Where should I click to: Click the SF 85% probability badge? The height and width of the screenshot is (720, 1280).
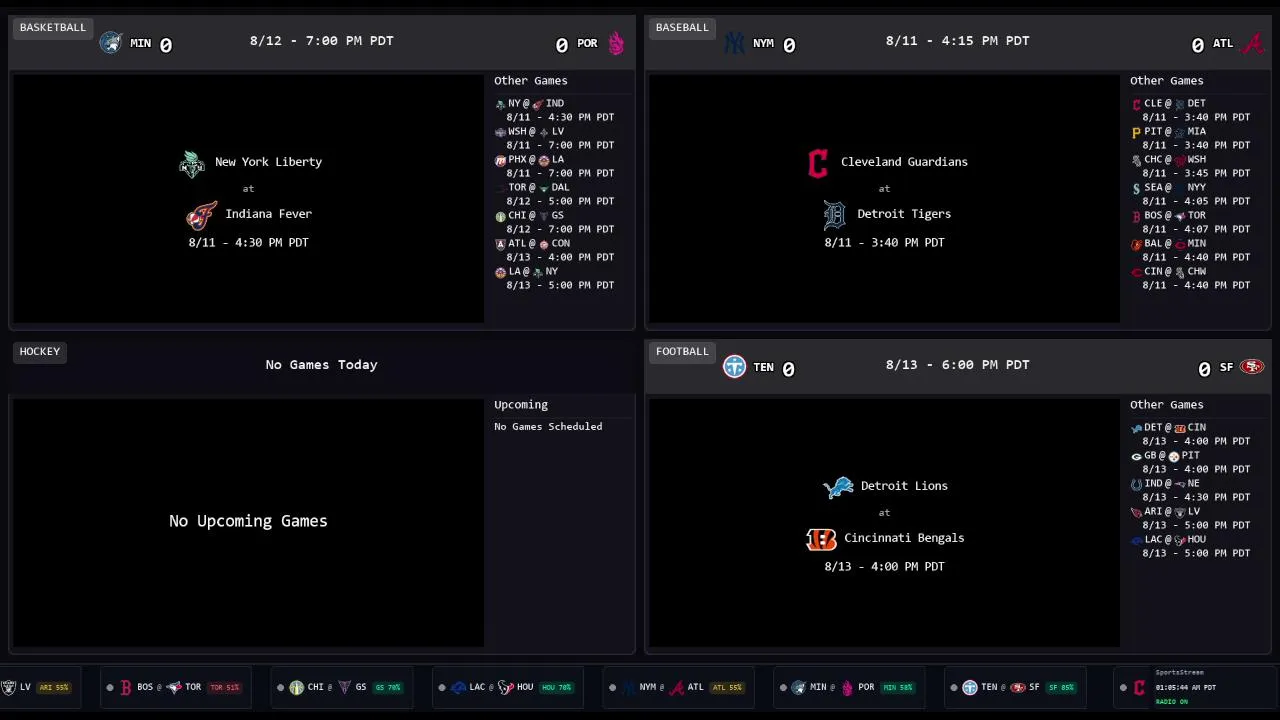click(x=1061, y=688)
